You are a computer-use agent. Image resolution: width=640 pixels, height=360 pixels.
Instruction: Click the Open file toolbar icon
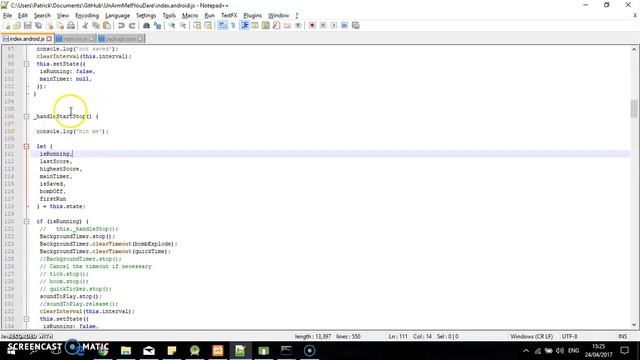click(x=17, y=26)
